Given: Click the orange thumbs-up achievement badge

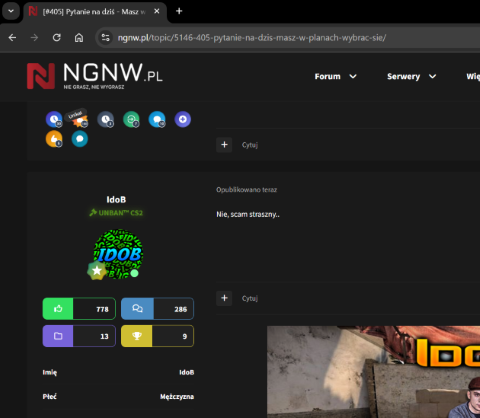Looking at the screenshot, I should pos(54,139).
